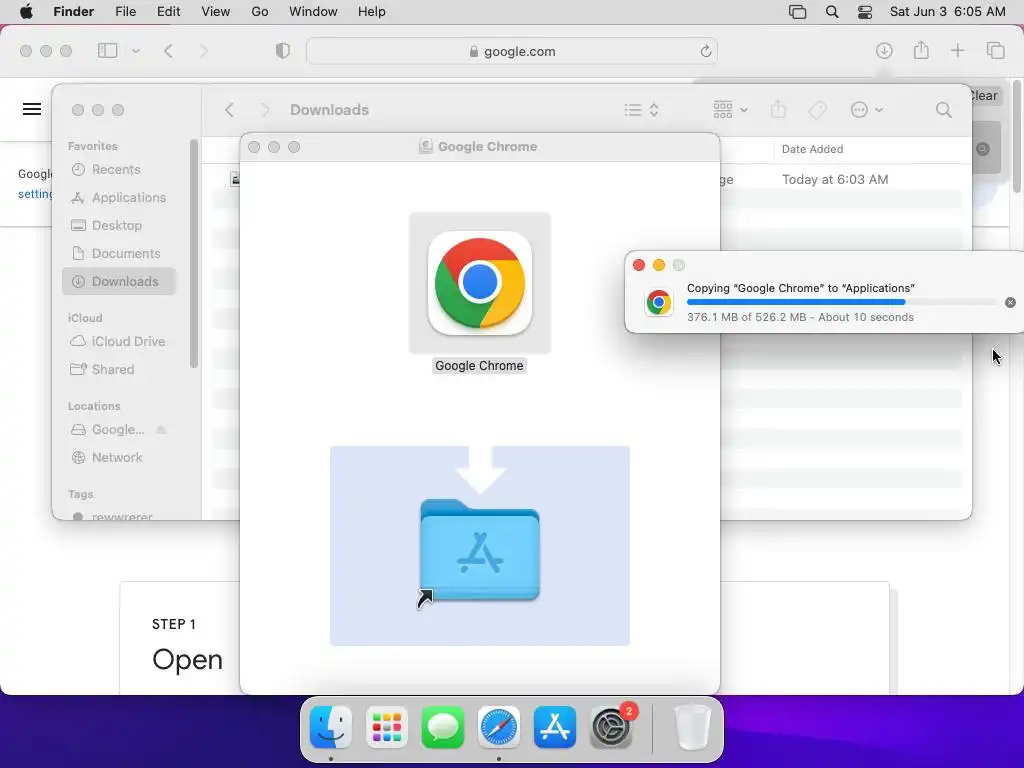Select Documents in the Finder sidebar
The image size is (1024, 768).
tap(119, 253)
